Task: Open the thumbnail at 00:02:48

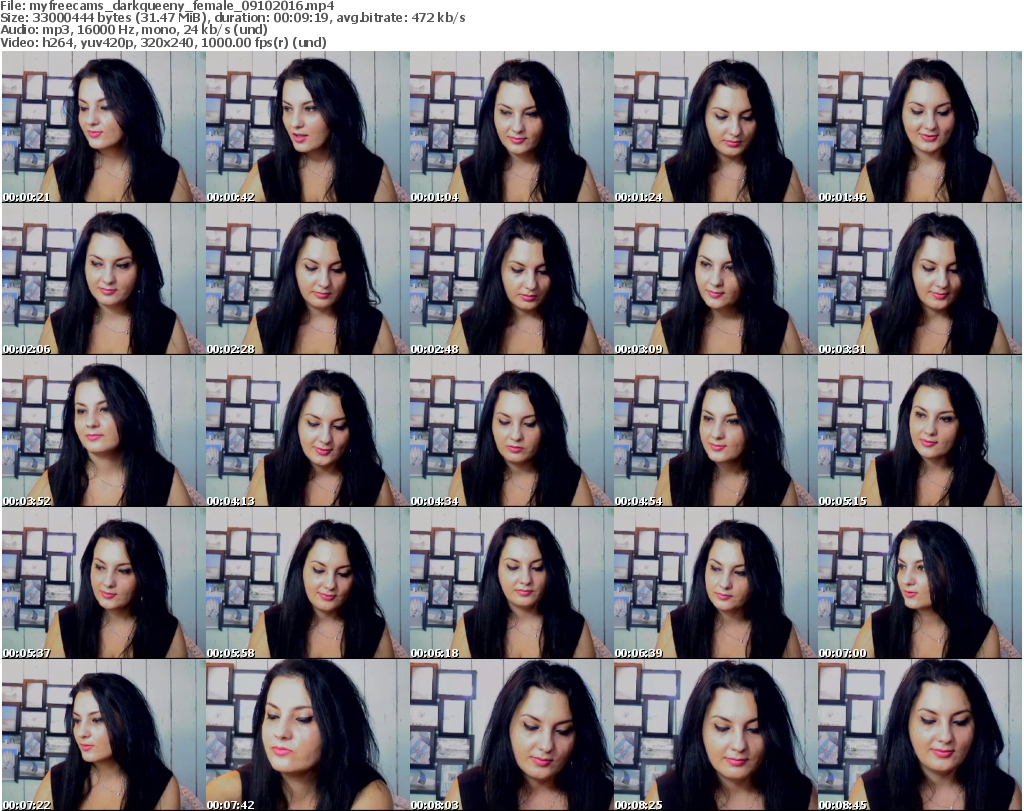Action: pos(511,279)
